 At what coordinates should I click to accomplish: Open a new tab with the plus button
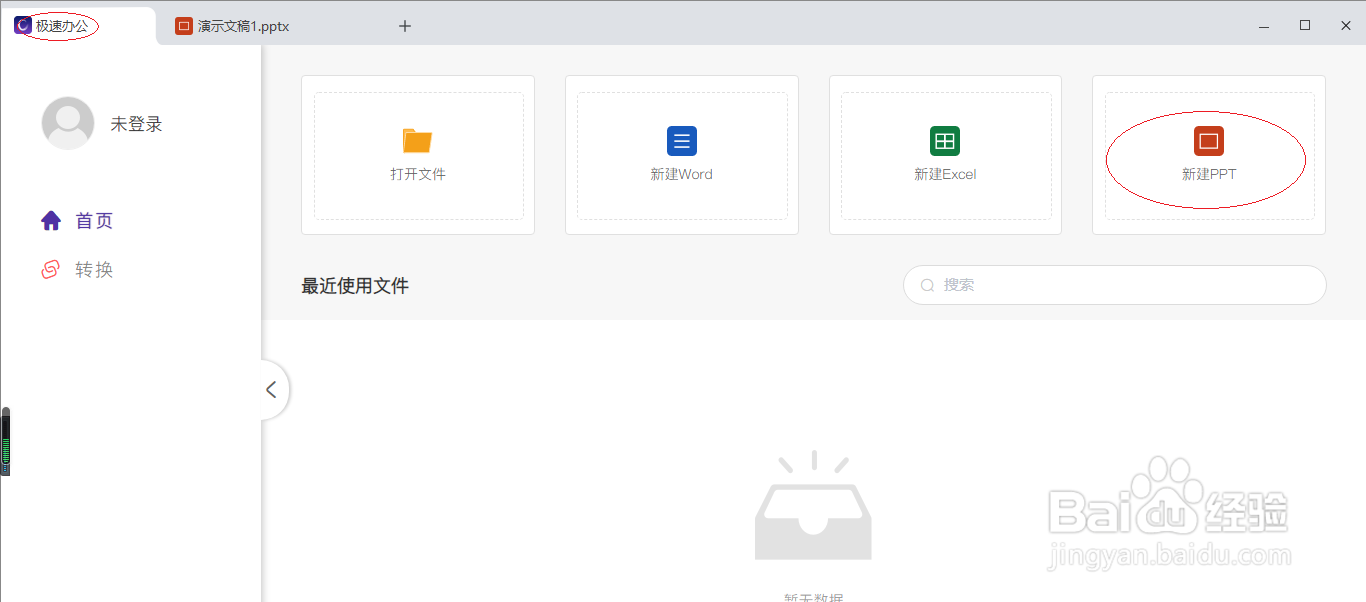[x=405, y=25]
